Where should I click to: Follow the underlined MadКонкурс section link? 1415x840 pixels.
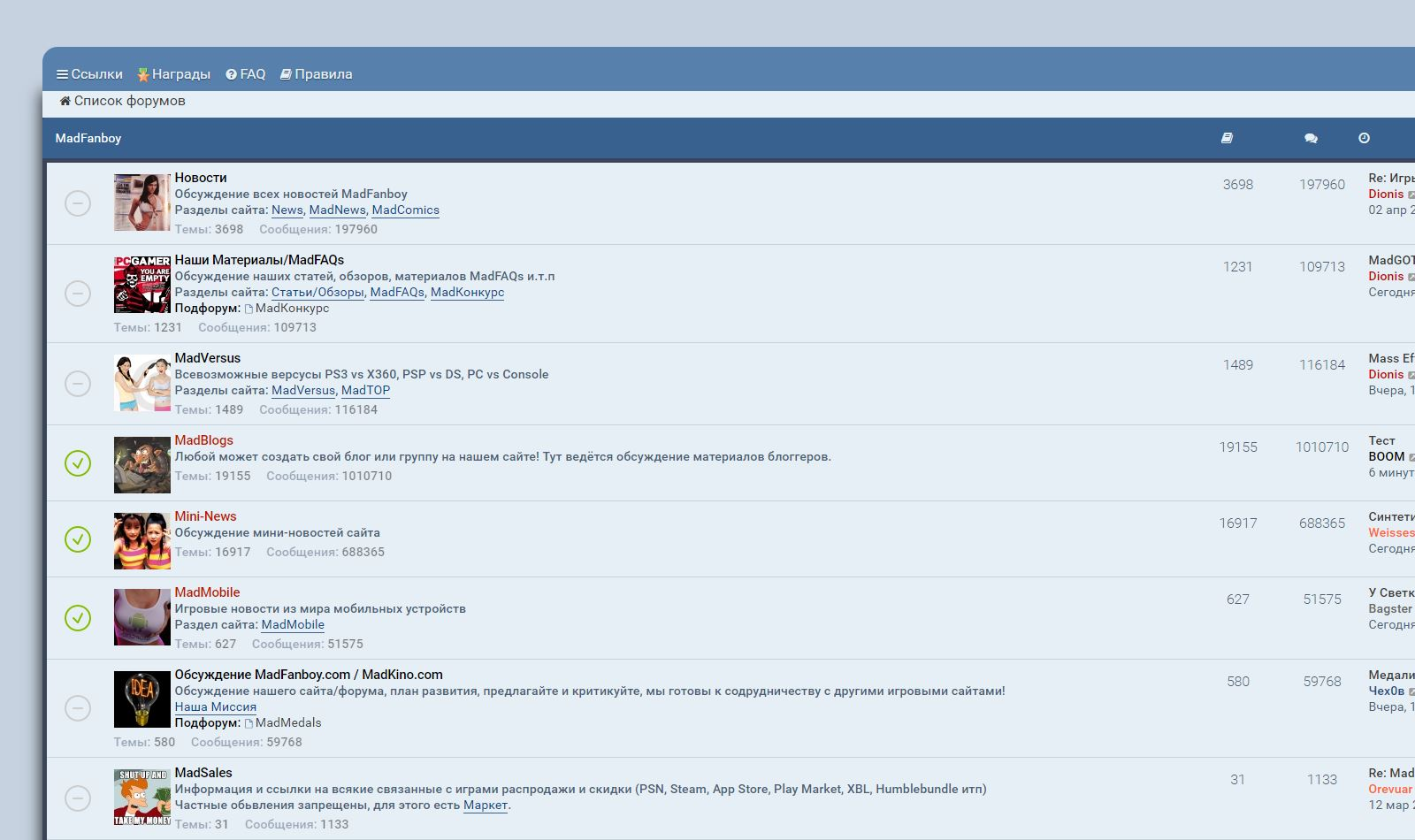(467, 293)
